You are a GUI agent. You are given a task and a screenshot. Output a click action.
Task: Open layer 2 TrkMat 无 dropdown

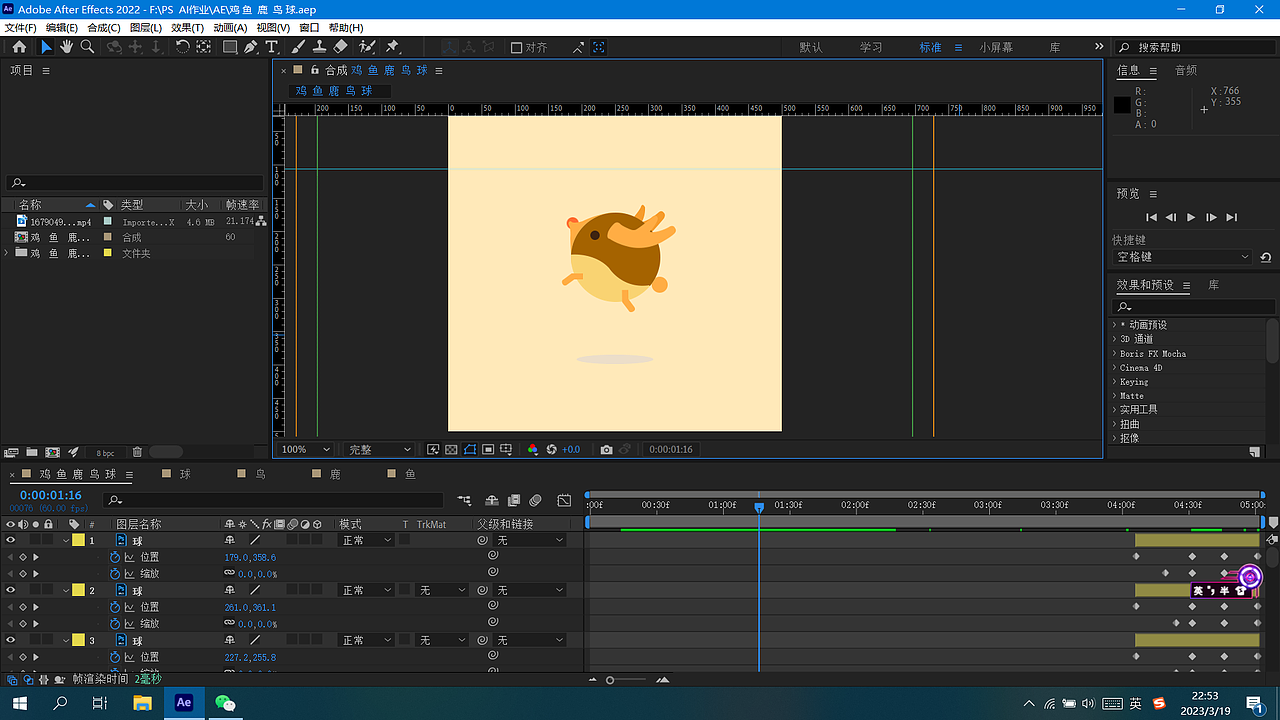click(x=442, y=590)
